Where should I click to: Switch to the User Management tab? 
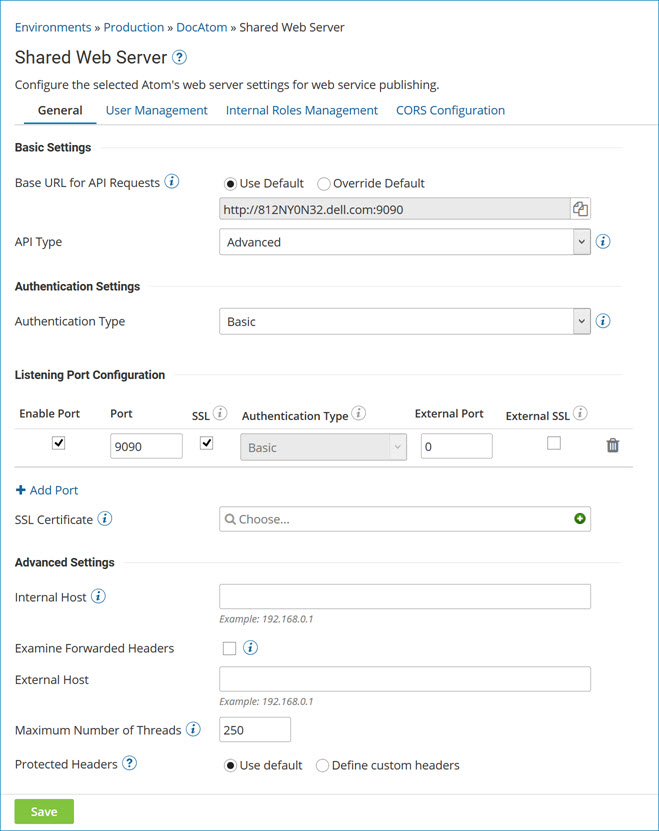pos(156,110)
